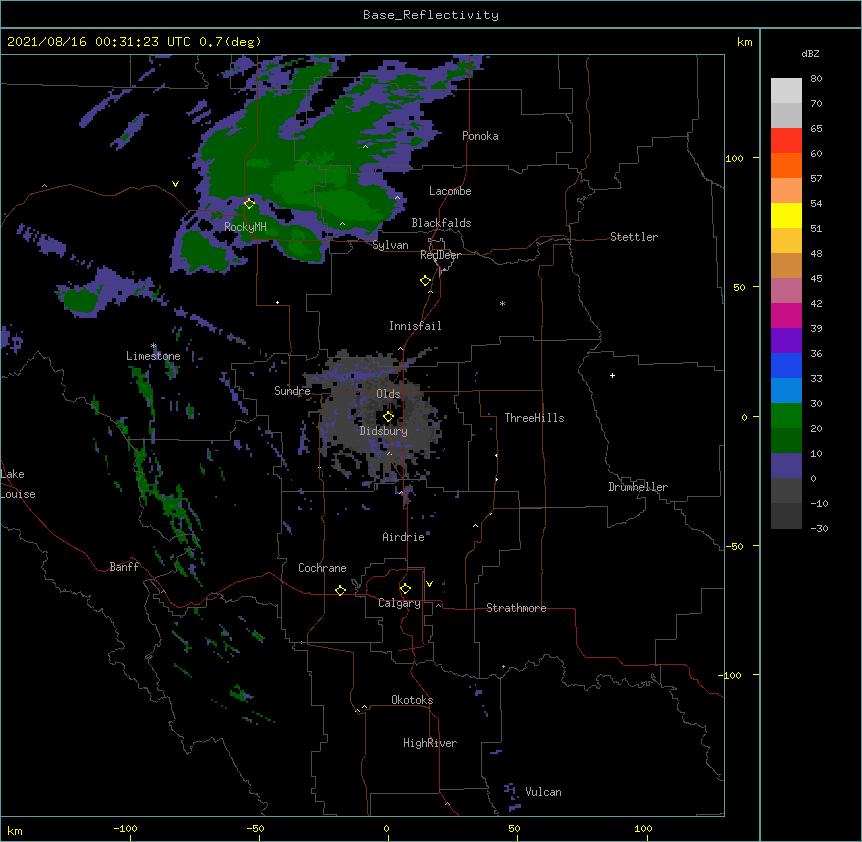The width and height of the screenshot is (862, 842).
Task: Select the yellow radar-site diamond between Olds and Didsbury
Action: point(389,417)
